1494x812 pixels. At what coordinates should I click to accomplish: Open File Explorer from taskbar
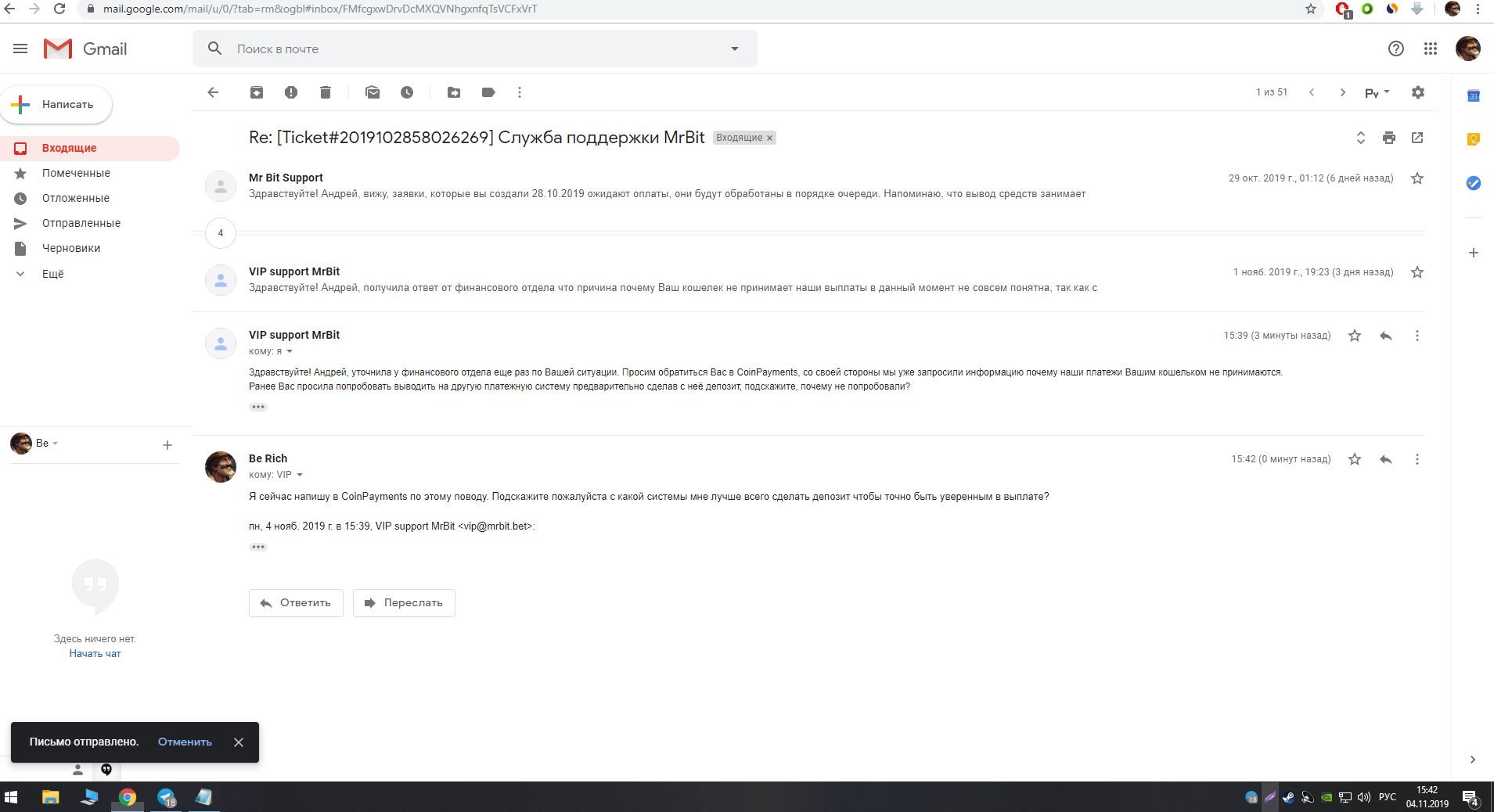click(x=50, y=797)
